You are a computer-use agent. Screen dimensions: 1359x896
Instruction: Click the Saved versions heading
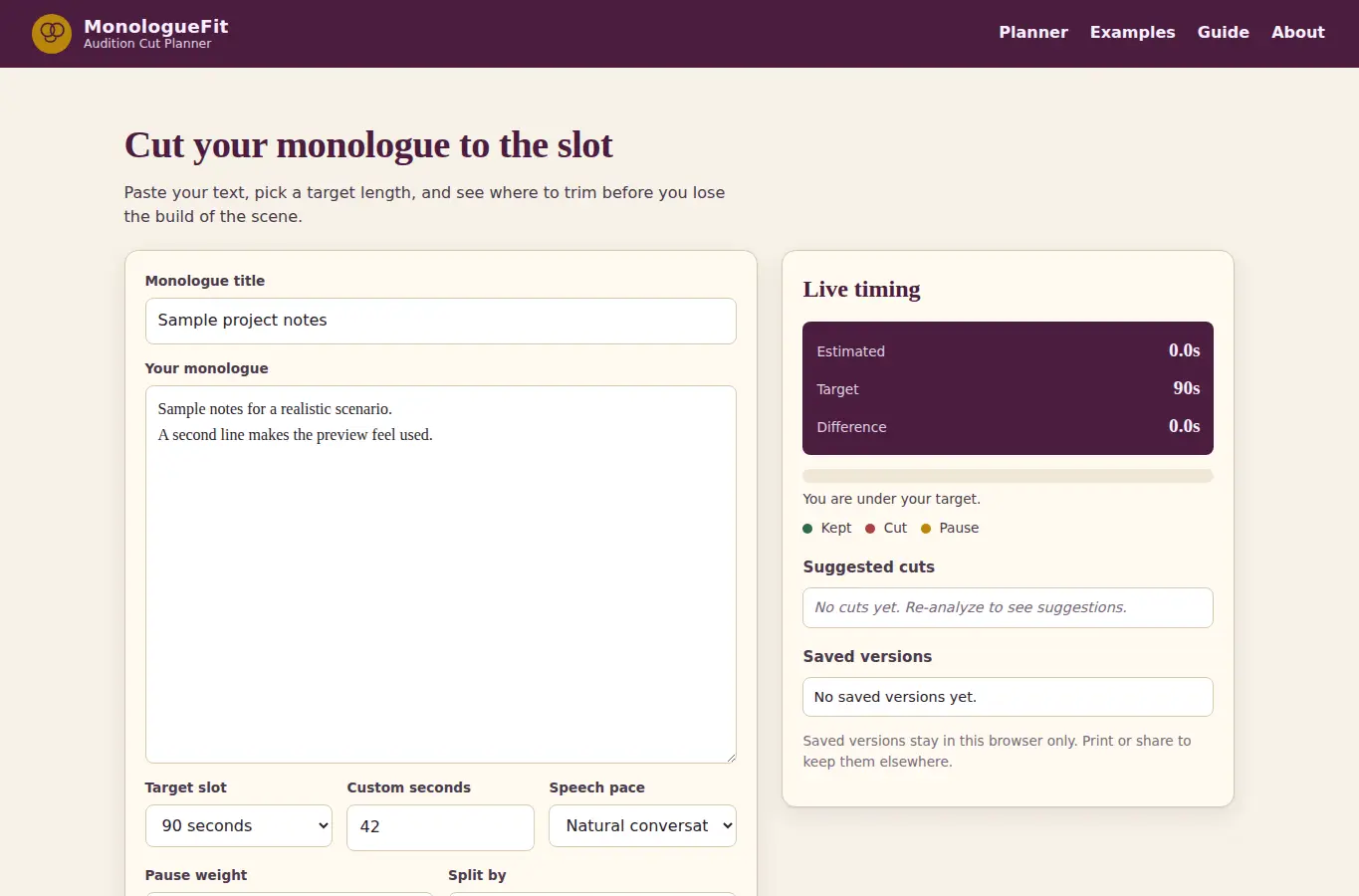867,657
